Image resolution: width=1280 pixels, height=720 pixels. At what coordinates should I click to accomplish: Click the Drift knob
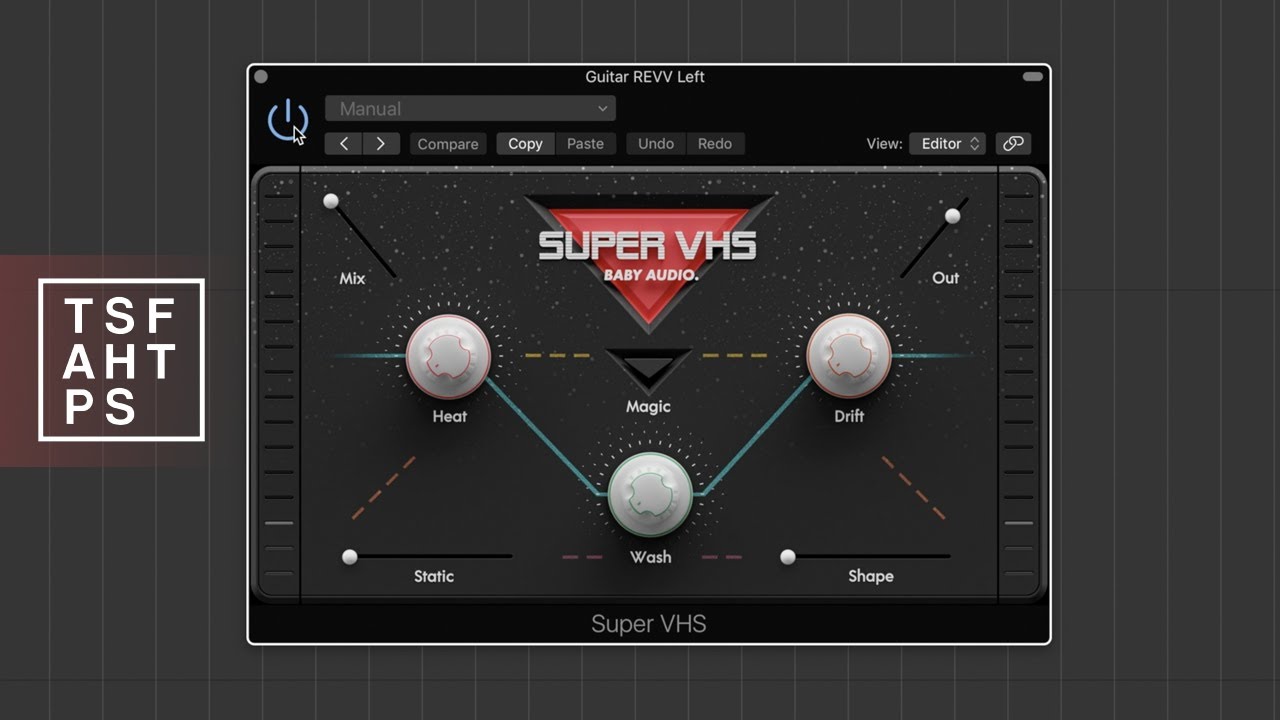849,357
